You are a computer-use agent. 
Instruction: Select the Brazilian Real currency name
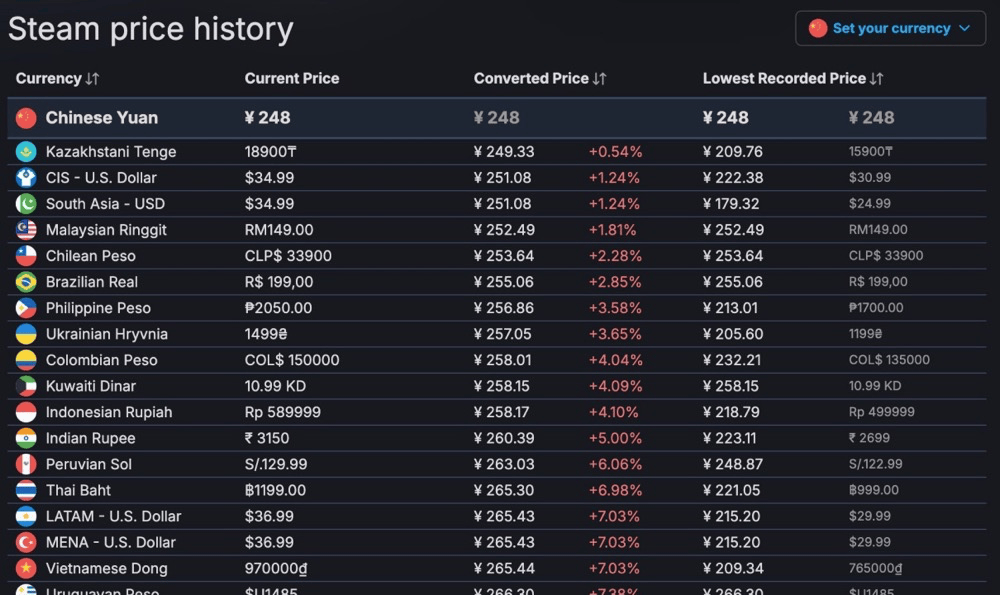(x=92, y=282)
